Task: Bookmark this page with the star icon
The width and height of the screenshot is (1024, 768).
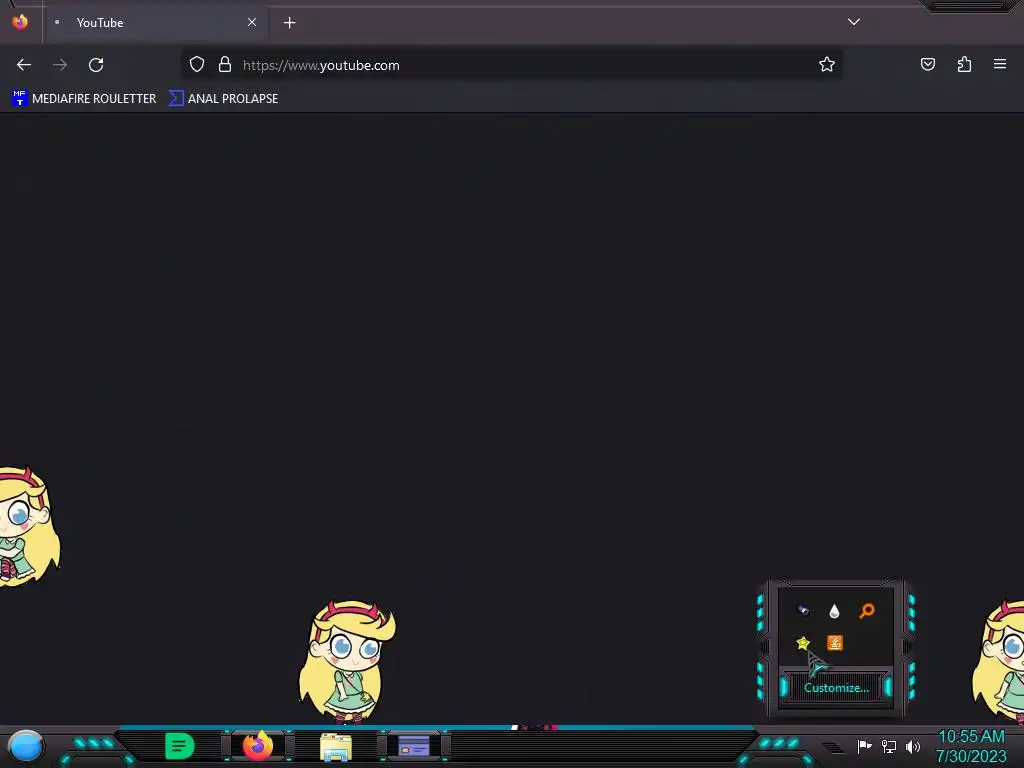Action: pos(827,64)
